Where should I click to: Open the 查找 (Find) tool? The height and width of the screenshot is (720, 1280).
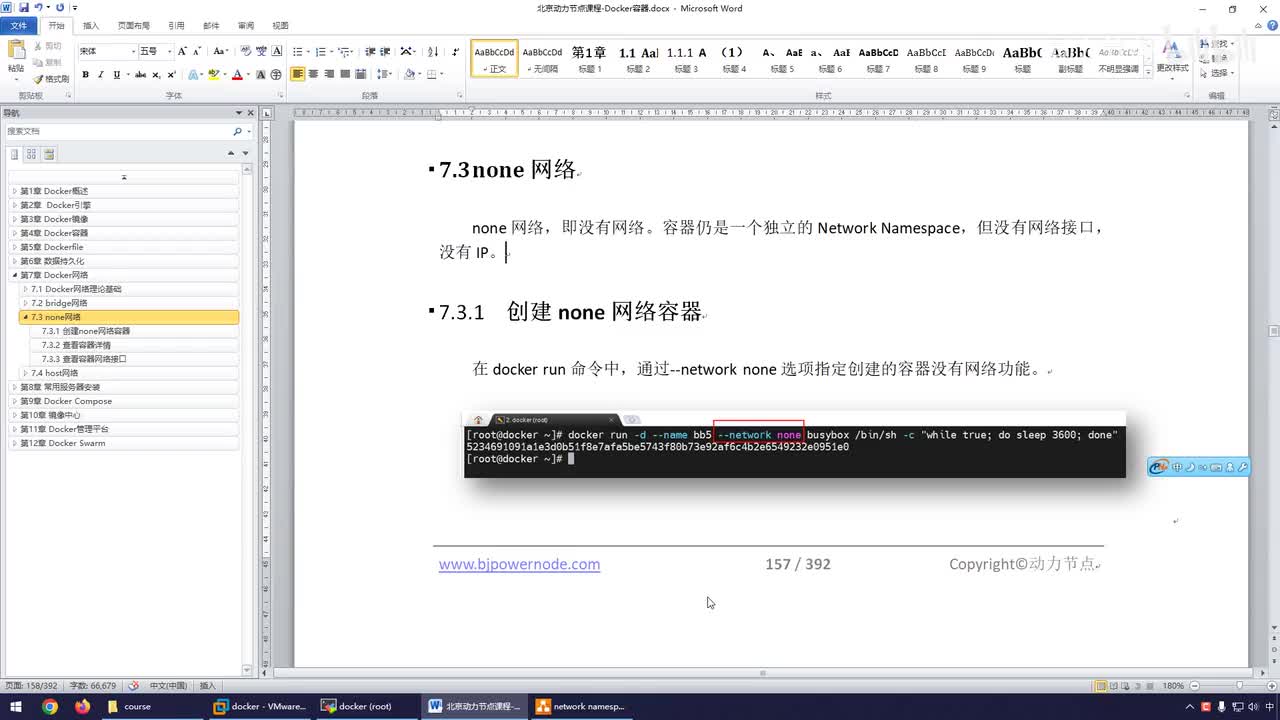pyautogui.click(x=1217, y=44)
